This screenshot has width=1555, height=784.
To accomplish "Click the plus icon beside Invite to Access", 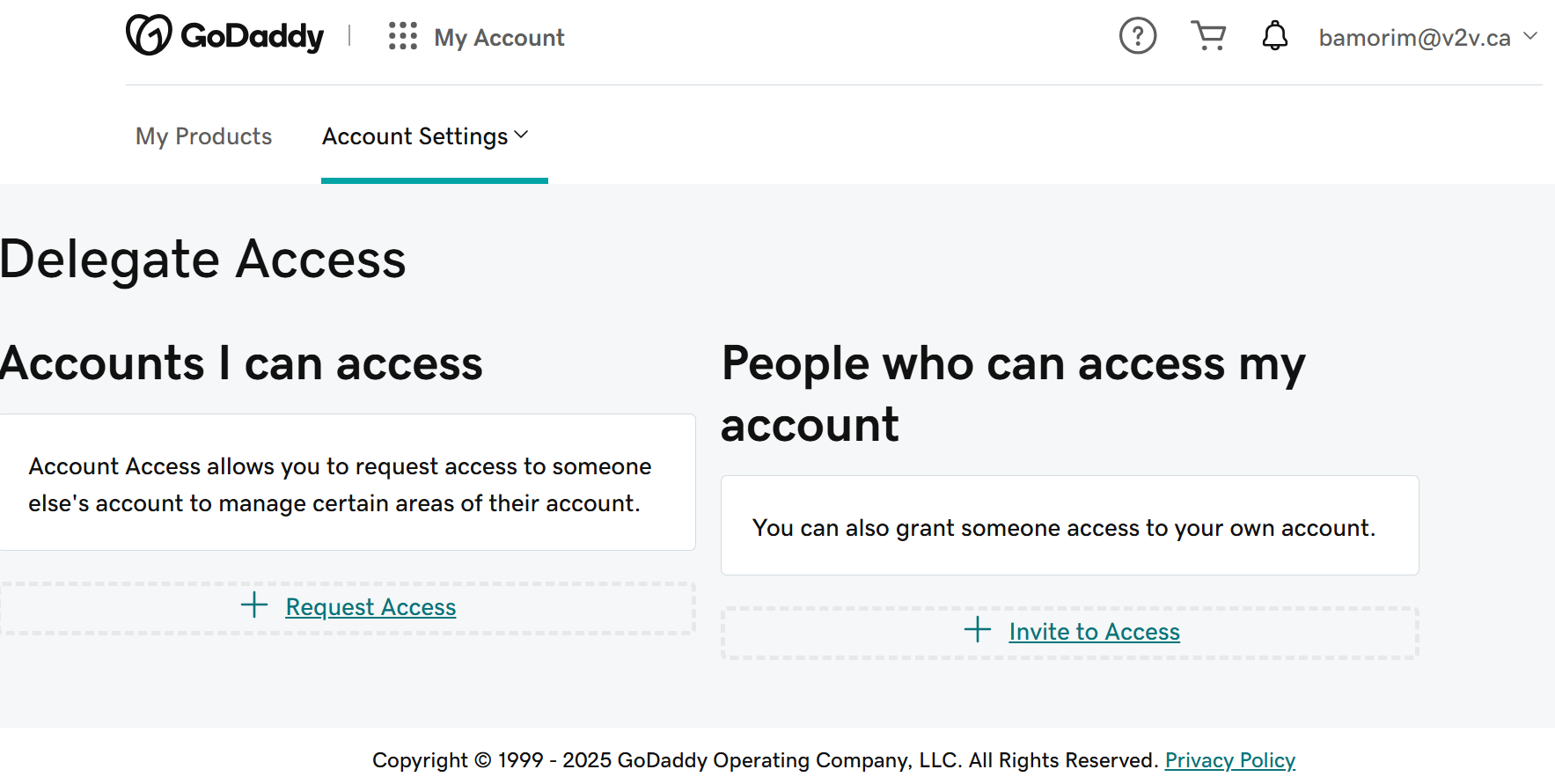I will (978, 630).
